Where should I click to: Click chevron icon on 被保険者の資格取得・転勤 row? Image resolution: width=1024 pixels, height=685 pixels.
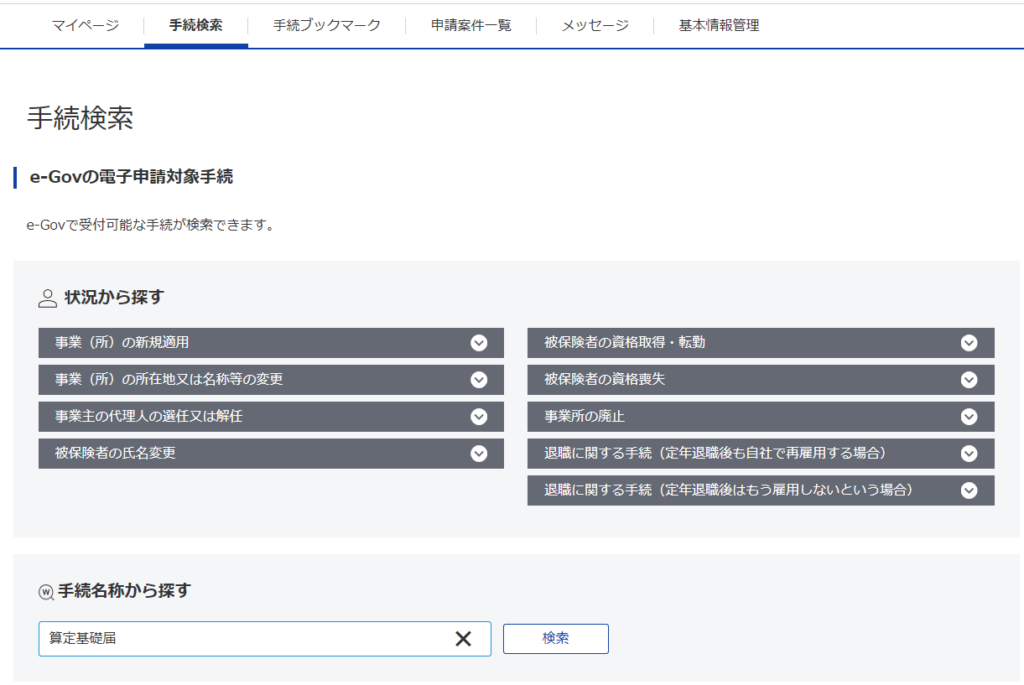click(968, 343)
